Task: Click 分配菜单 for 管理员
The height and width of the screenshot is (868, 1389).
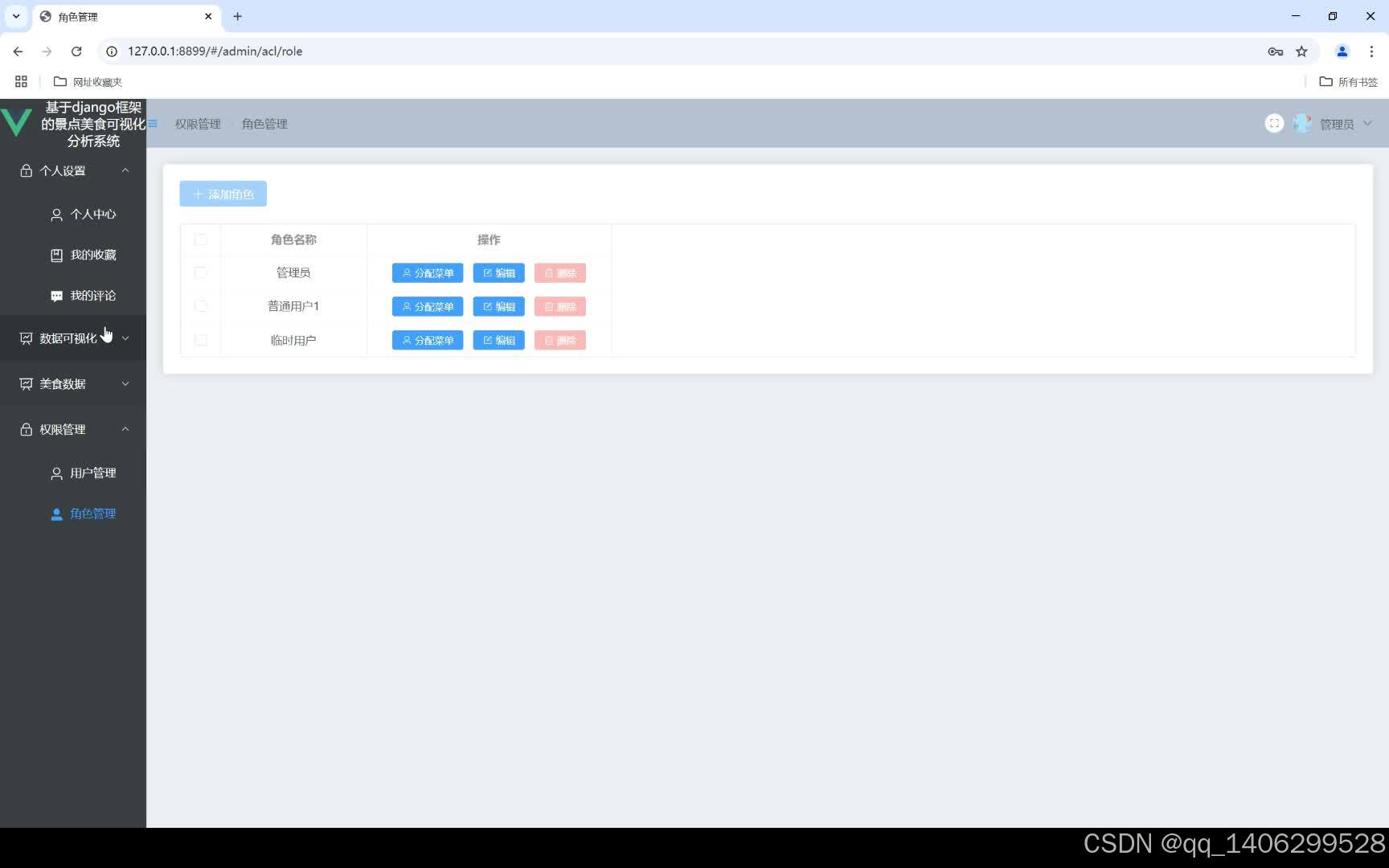Action: click(x=428, y=273)
